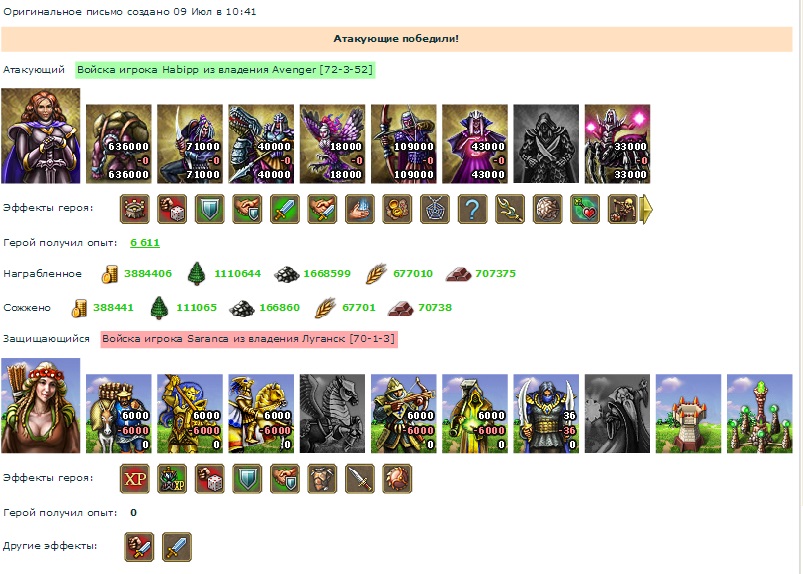Click the gold coins icon in Награбленное row

pos(110,274)
